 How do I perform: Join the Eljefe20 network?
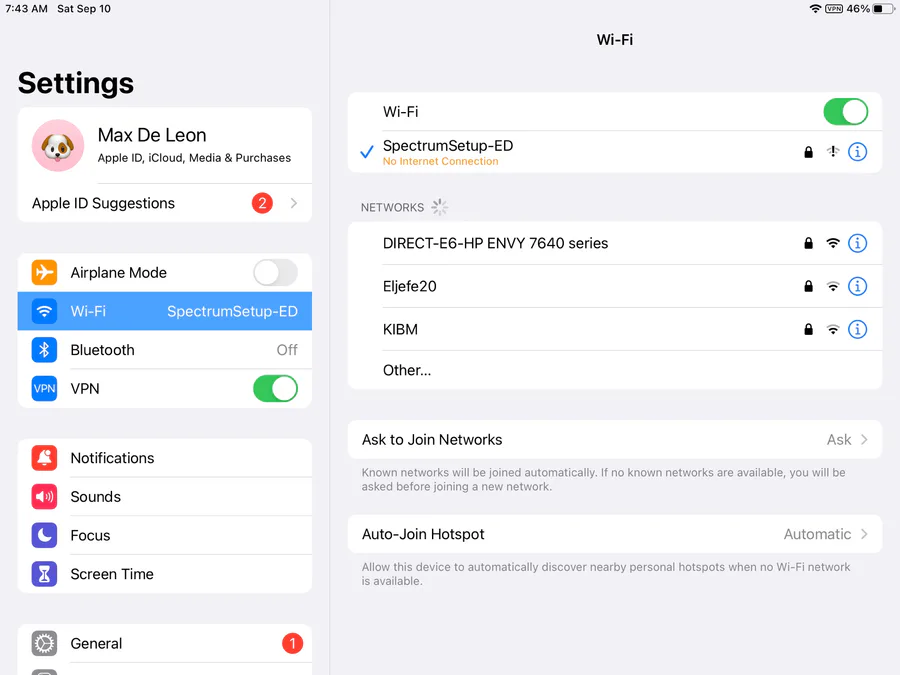click(x=615, y=286)
